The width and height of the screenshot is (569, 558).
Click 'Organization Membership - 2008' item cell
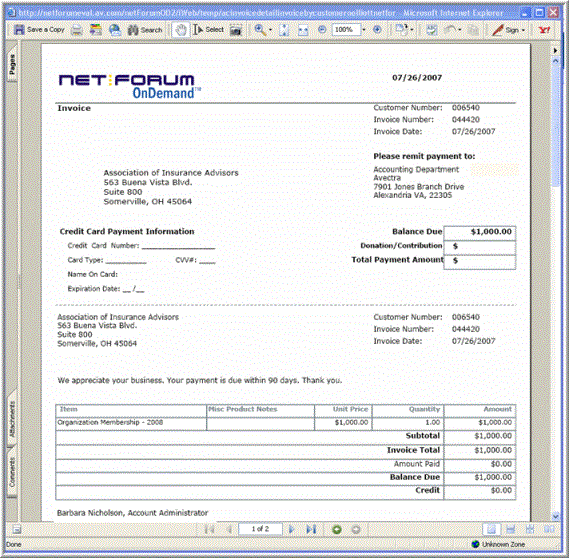(131, 423)
